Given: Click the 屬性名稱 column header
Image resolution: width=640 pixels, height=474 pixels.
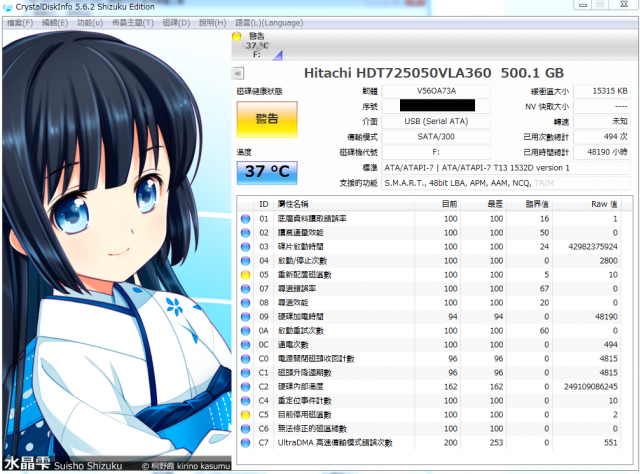Looking at the screenshot, I should click(x=344, y=204).
